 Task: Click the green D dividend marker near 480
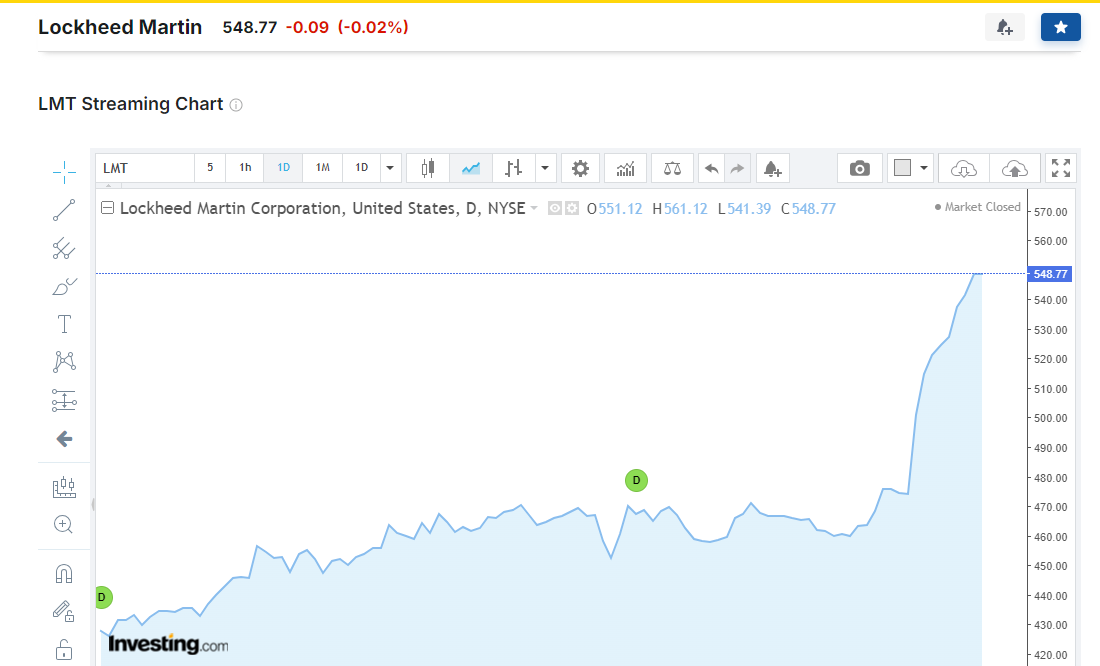coord(636,481)
